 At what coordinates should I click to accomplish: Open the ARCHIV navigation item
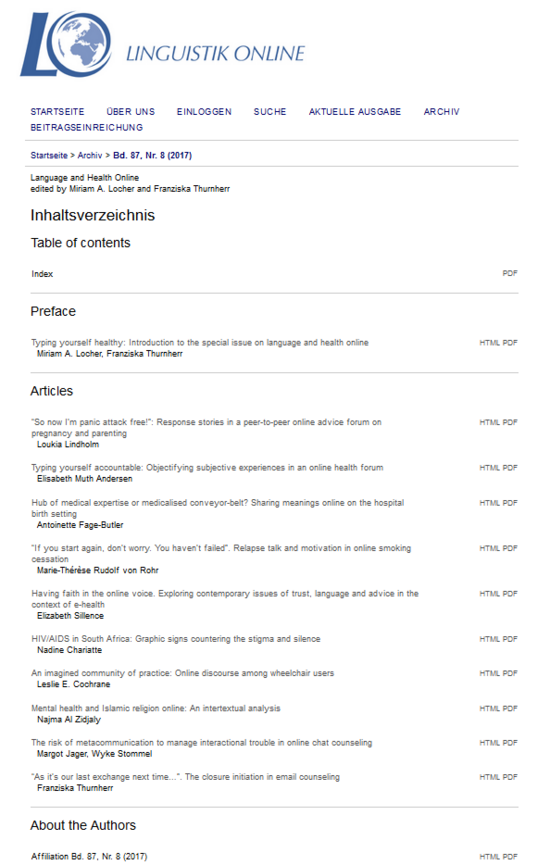point(441,111)
